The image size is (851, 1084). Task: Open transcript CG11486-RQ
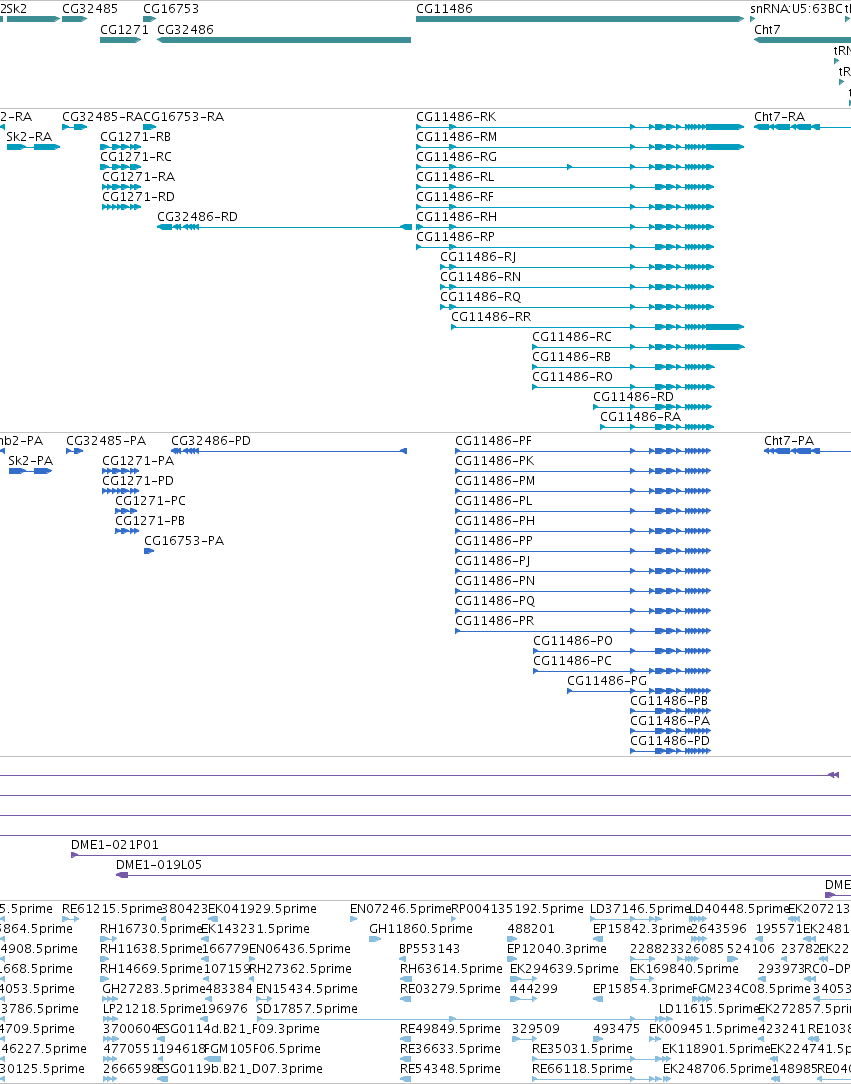click(x=480, y=297)
